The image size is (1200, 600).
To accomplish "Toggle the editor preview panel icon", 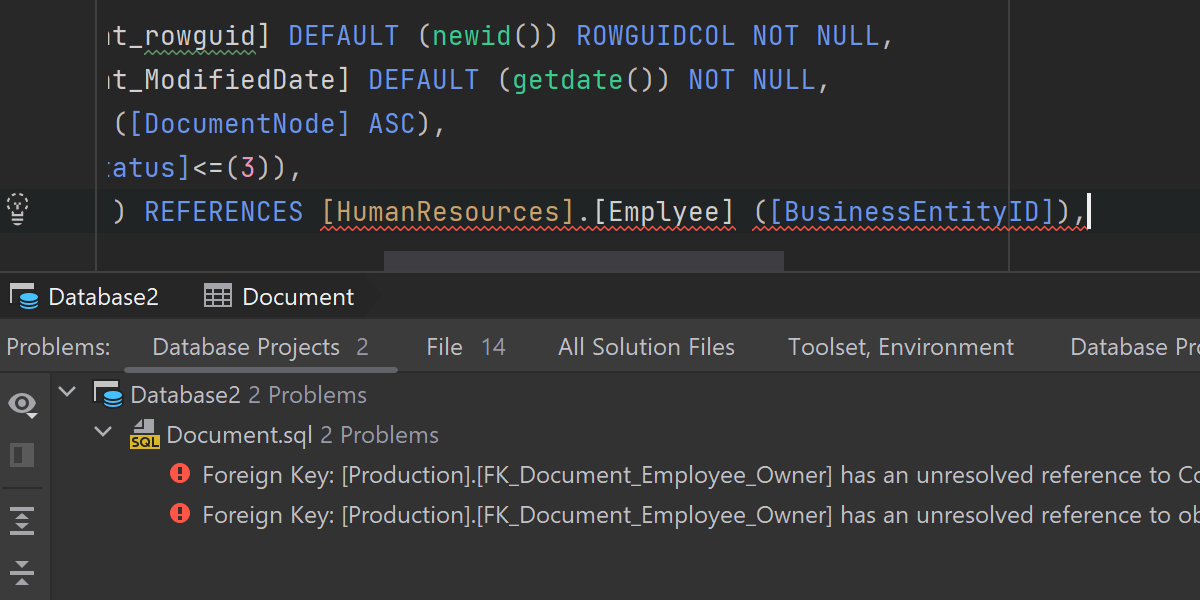I will click(22, 456).
